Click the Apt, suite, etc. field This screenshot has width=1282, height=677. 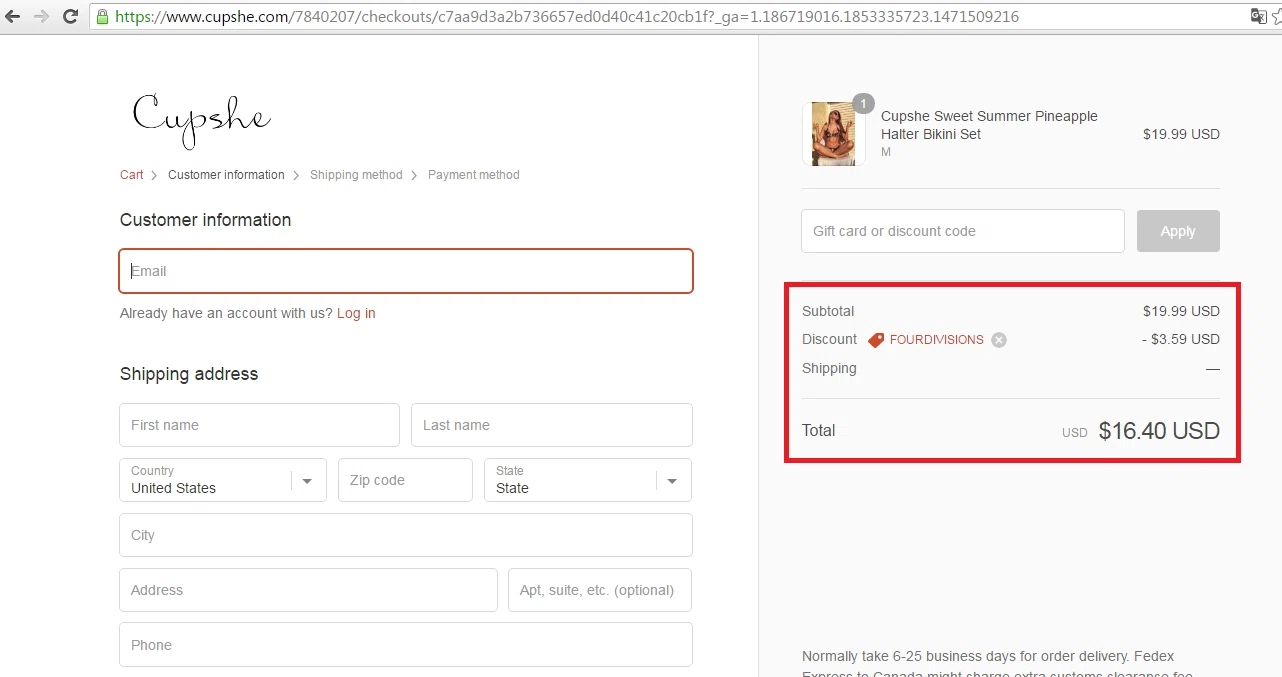click(600, 590)
